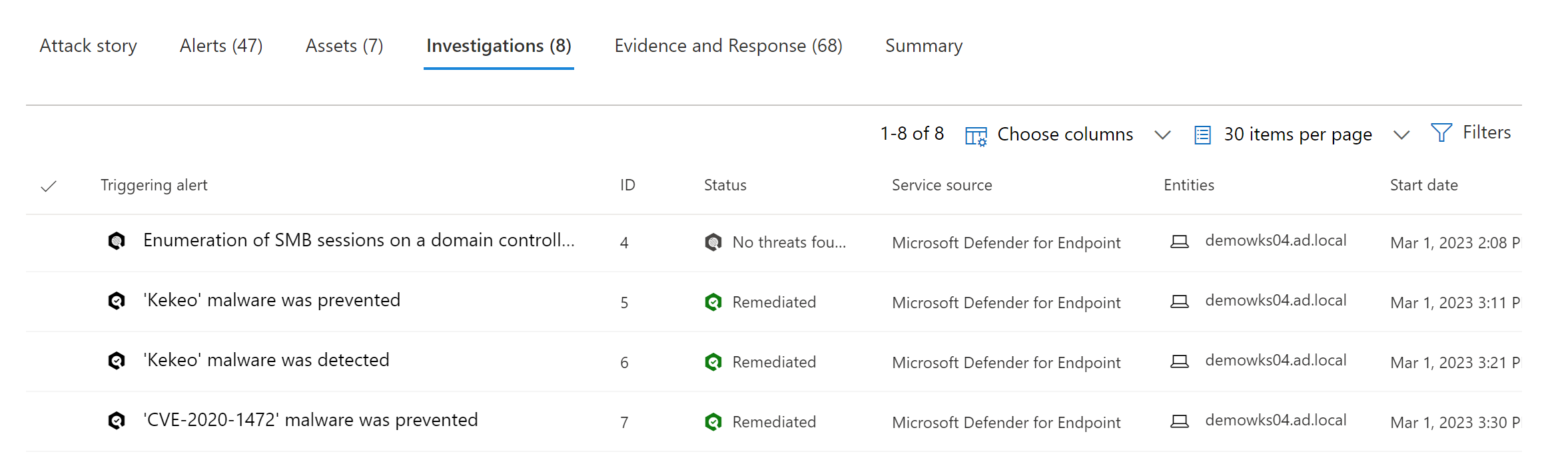
Task: Sort by the Triggering alert column header
Action: pyautogui.click(x=154, y=185)
